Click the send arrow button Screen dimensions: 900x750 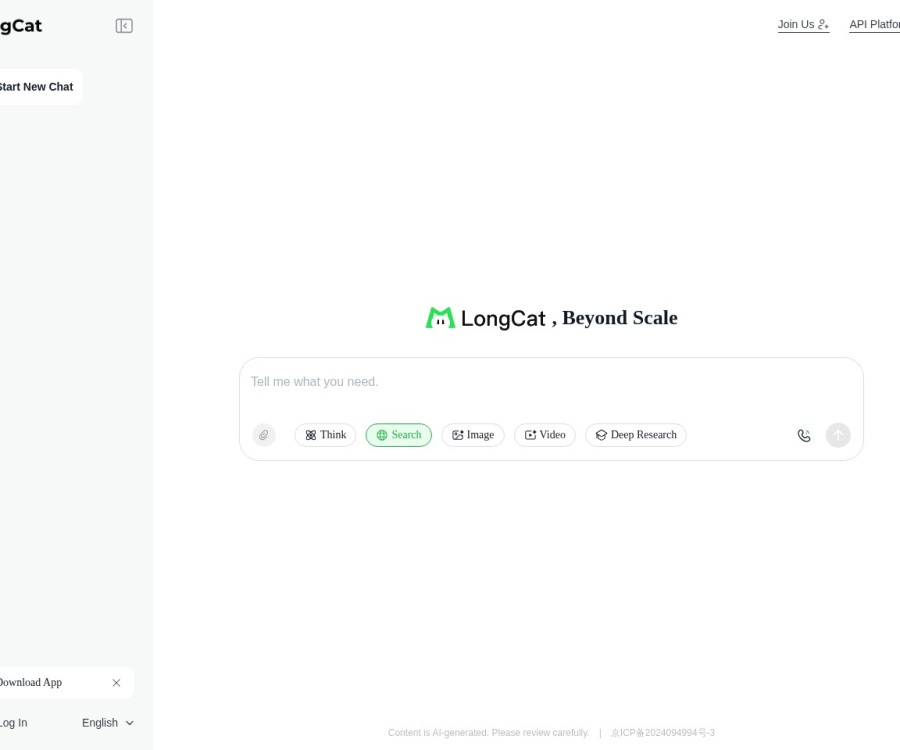(x=838, y=435)
